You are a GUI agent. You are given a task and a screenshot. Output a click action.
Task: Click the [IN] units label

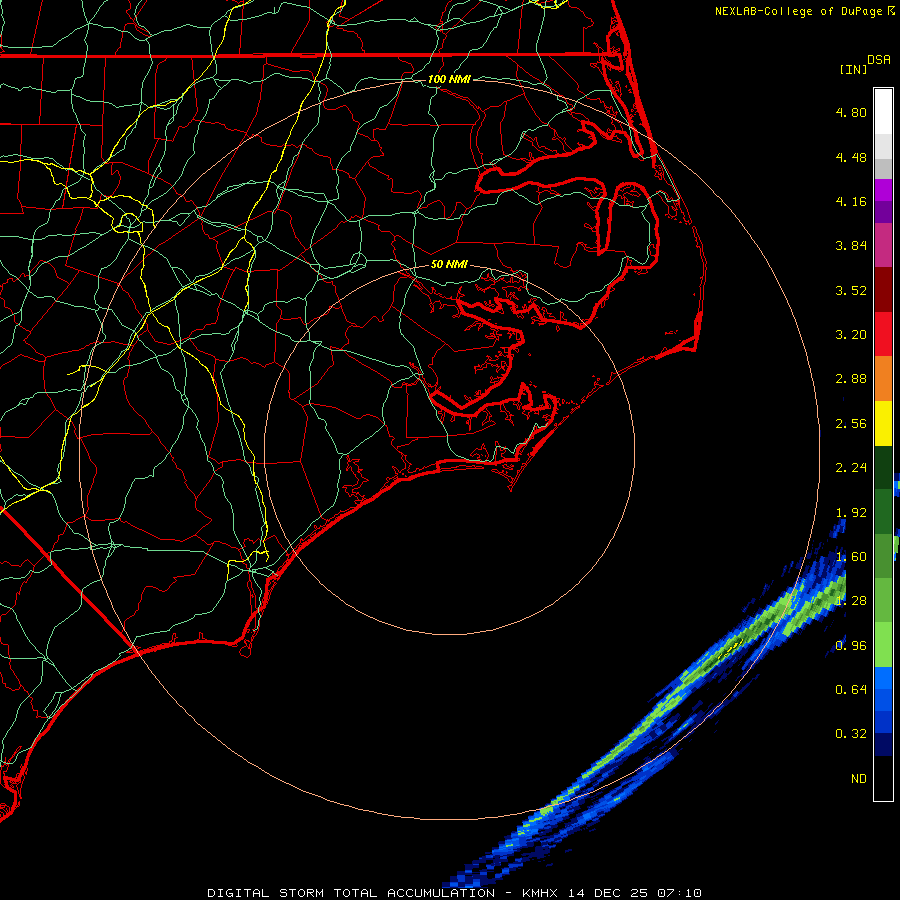click(x=853, y=69)
